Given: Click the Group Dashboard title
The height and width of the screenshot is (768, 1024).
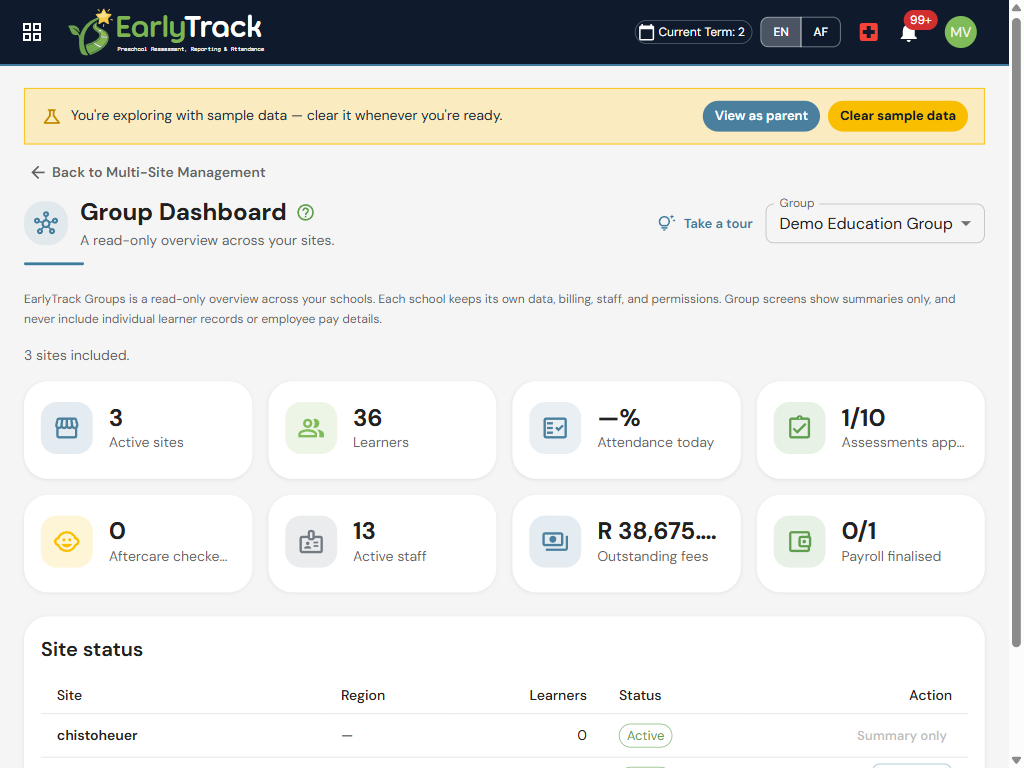Looking at the screenshot, I should (183, 212).
